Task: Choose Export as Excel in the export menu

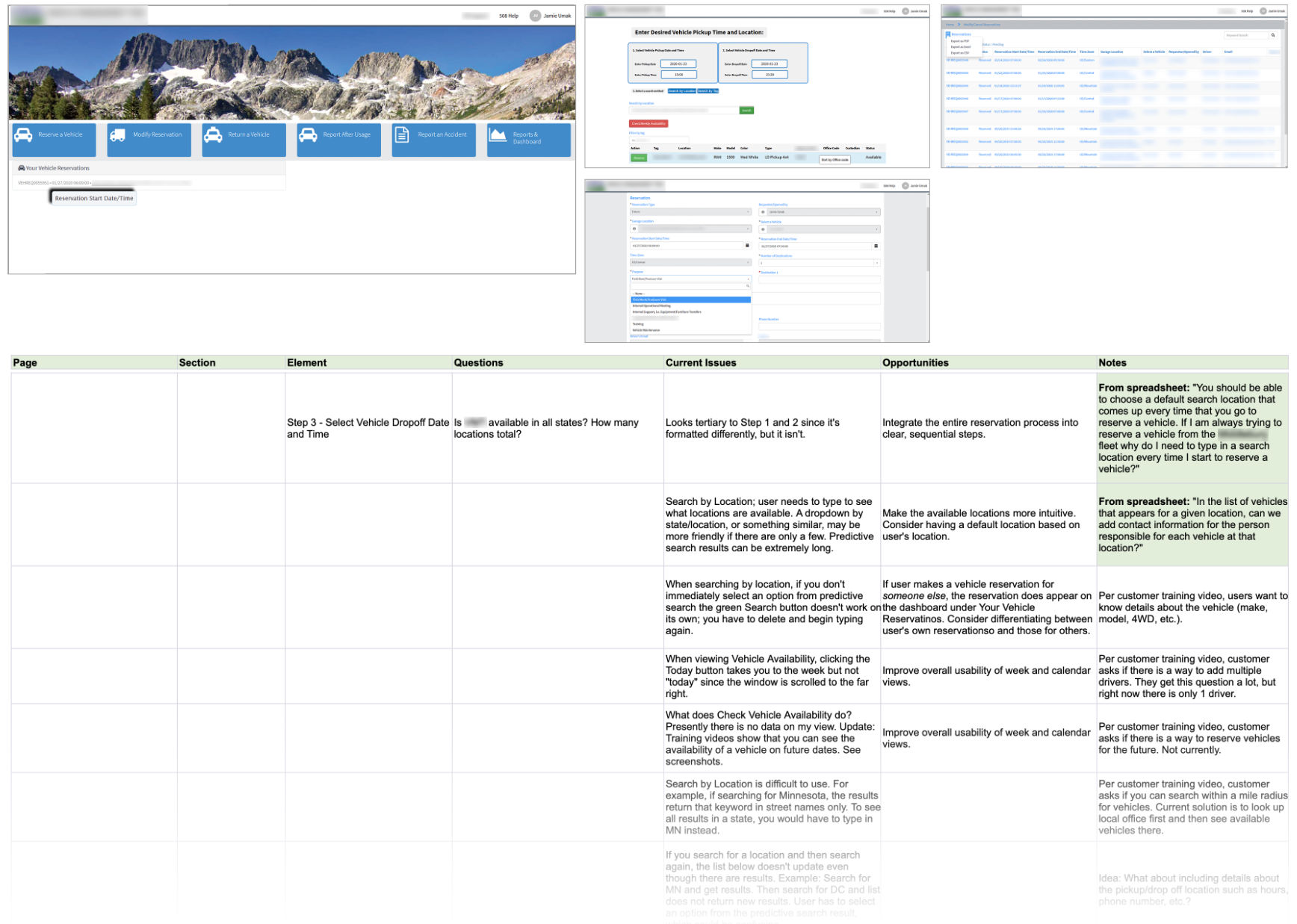Action: pos(960,46)
